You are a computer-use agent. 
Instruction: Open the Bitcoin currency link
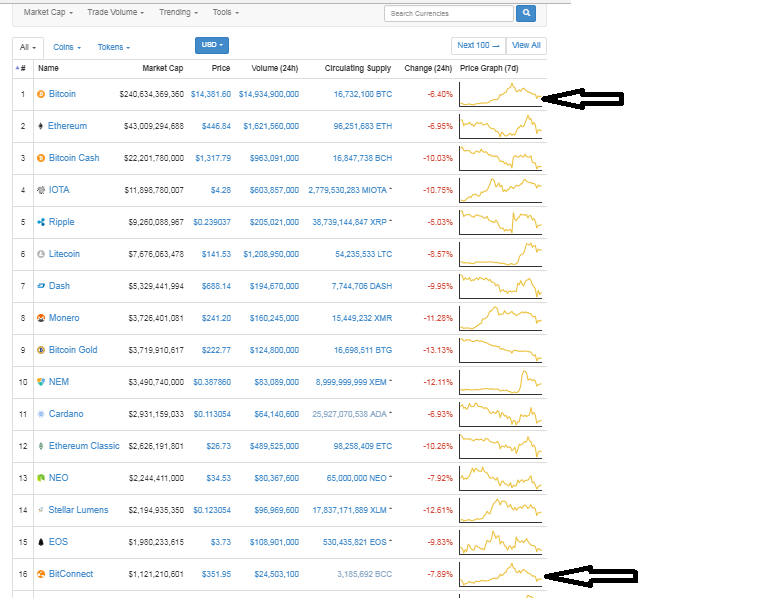tap(62, 94)
